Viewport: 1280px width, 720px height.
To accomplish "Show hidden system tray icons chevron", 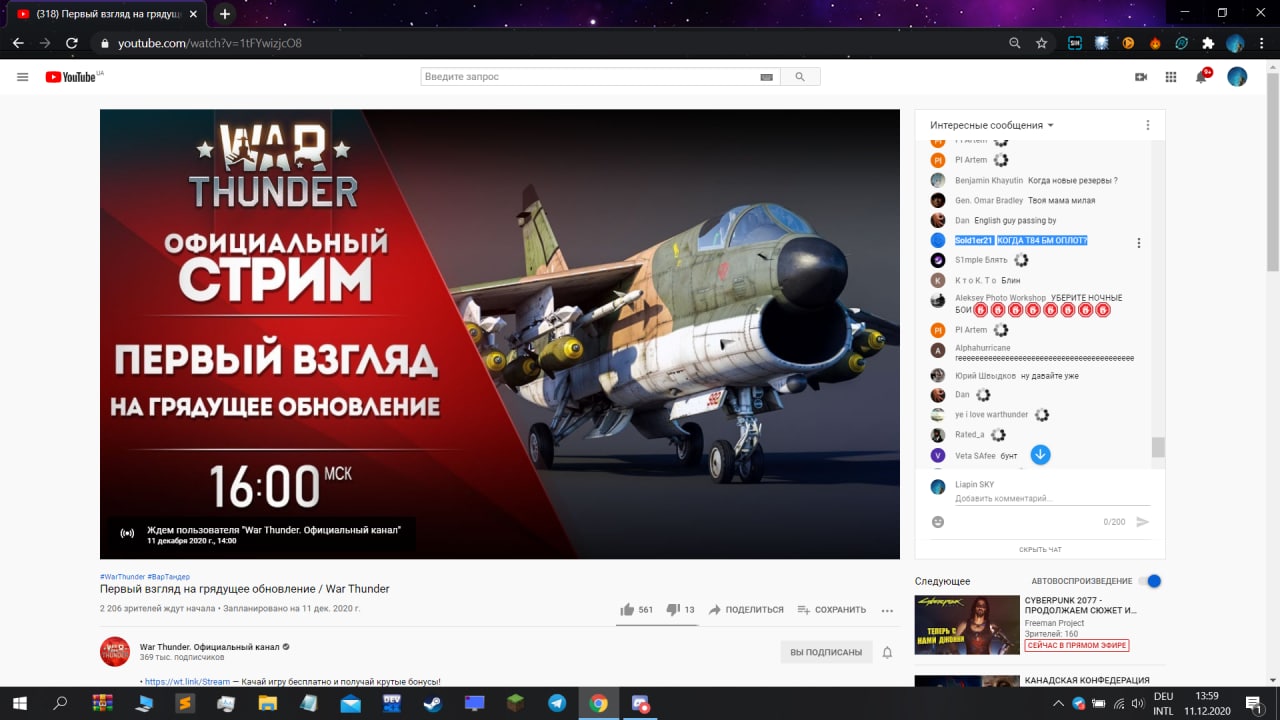I will click(x=1059, y=703).
